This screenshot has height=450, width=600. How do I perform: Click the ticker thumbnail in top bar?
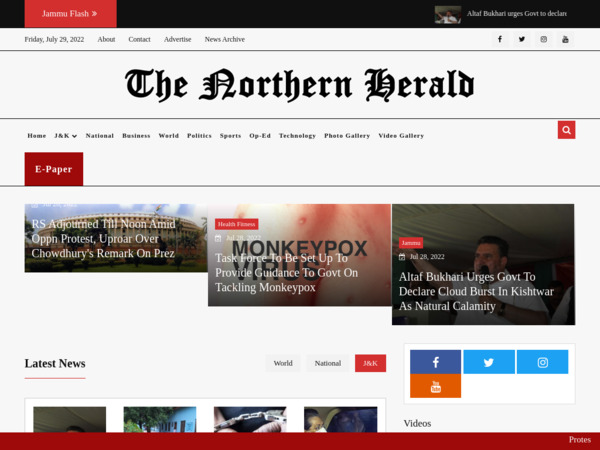[x=448, y=15]
